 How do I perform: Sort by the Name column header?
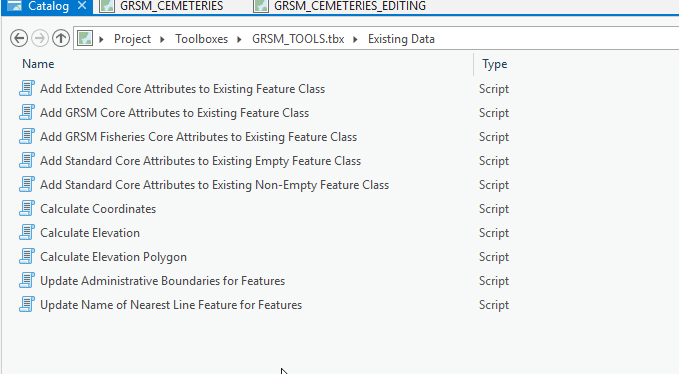[x=38, y=64]
